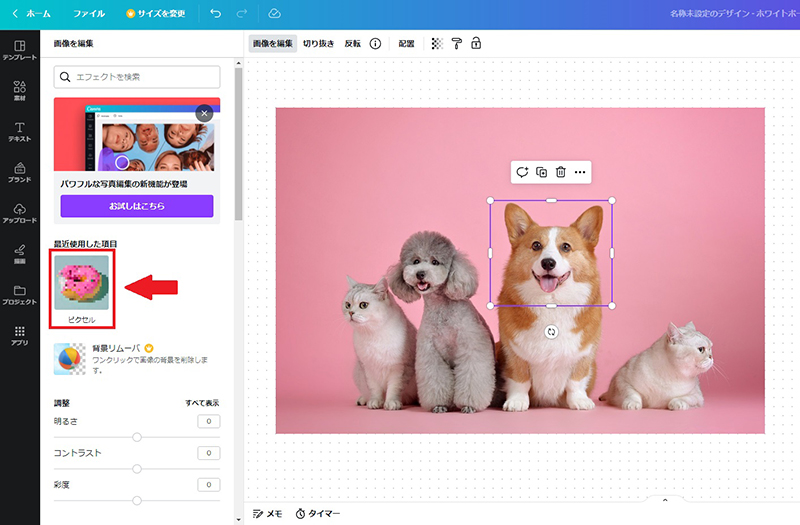Click the duplicate icon on floating toolbar

(x=541, y=172)
